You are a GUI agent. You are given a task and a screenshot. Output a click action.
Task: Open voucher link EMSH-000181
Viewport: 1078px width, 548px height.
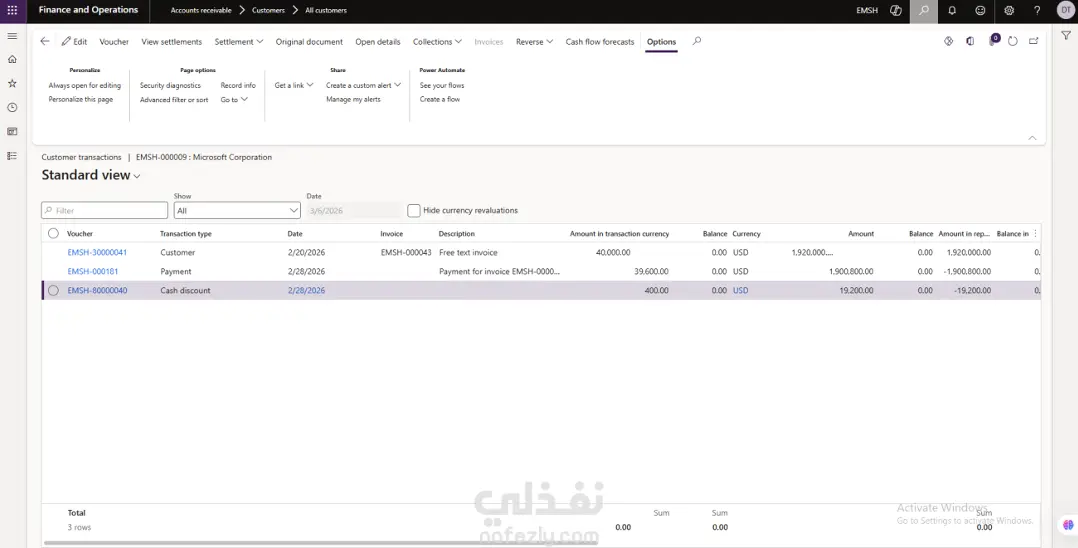point(93,272)
